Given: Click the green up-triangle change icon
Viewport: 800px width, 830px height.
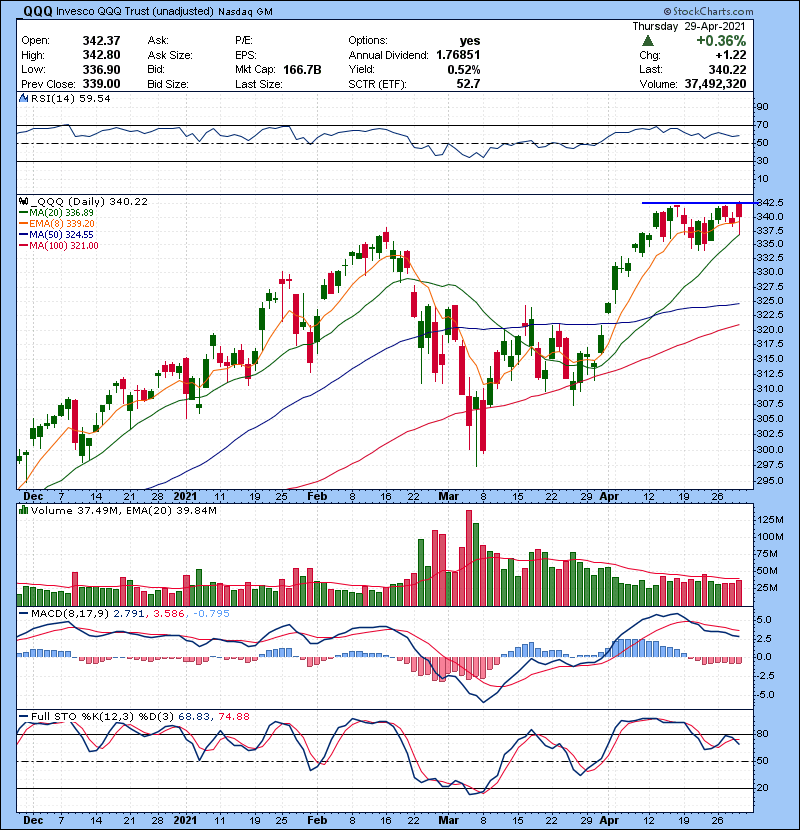Looking at the screenshot, I should click(x=648, y=41).
